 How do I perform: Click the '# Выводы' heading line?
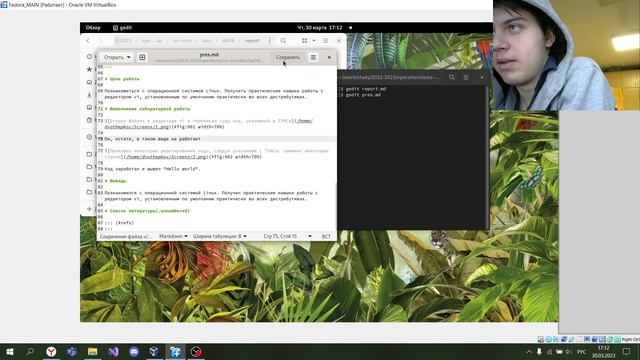tap(116, 181)
